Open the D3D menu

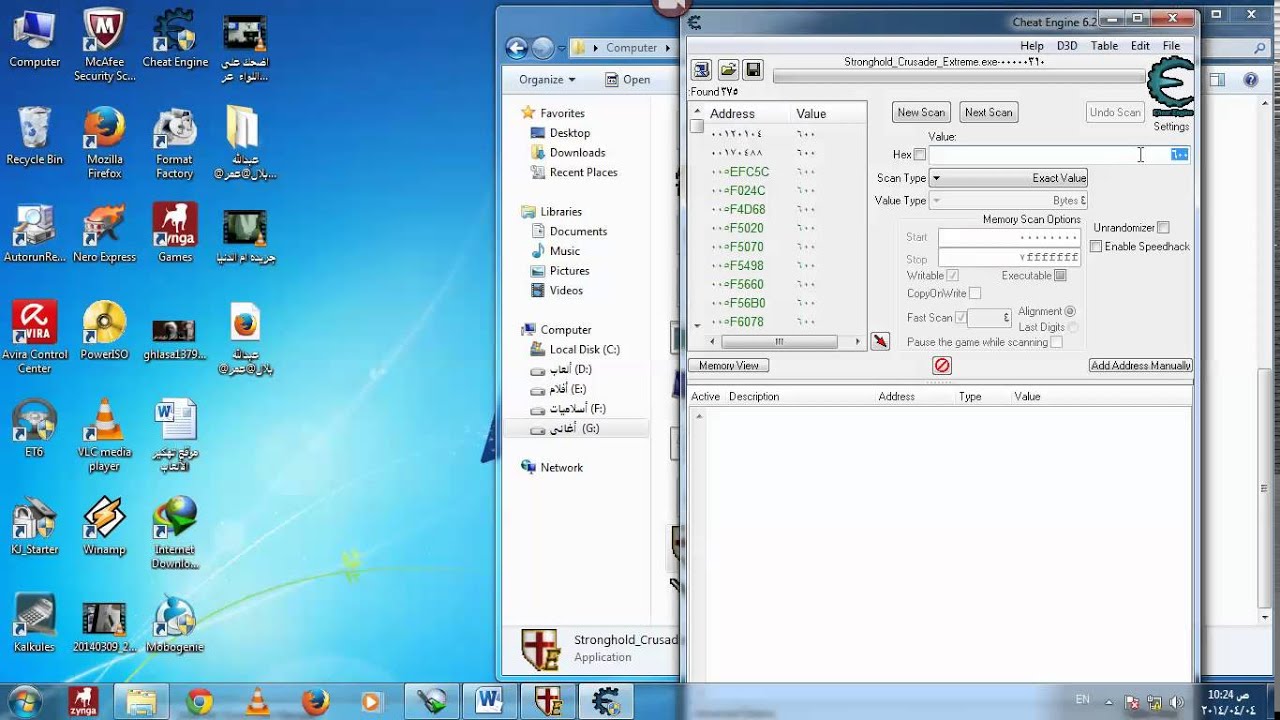click(1067, 46)
